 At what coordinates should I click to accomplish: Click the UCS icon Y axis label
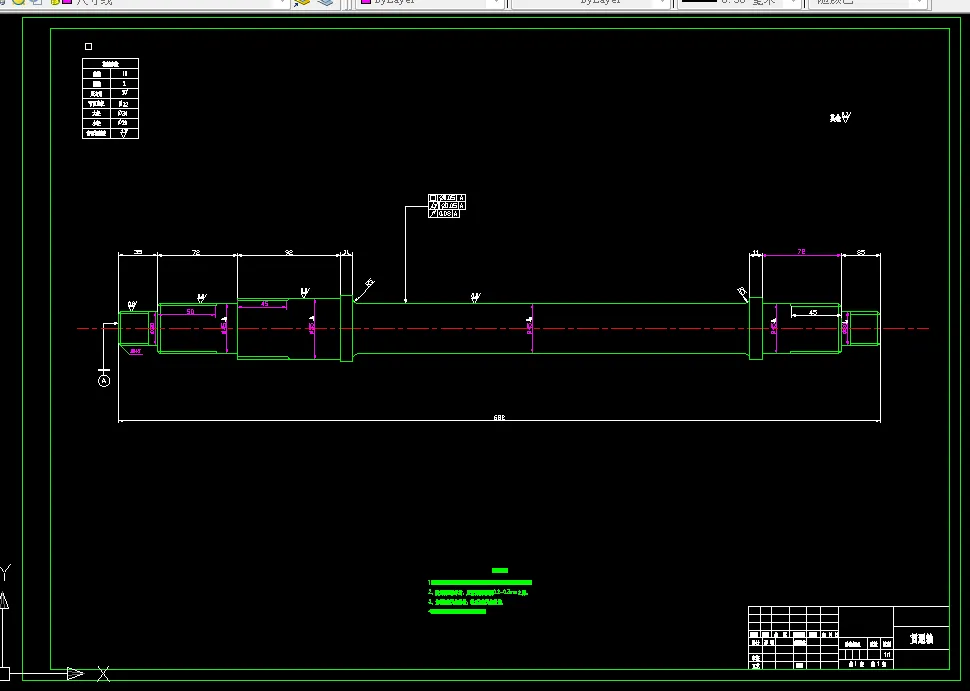6,572
